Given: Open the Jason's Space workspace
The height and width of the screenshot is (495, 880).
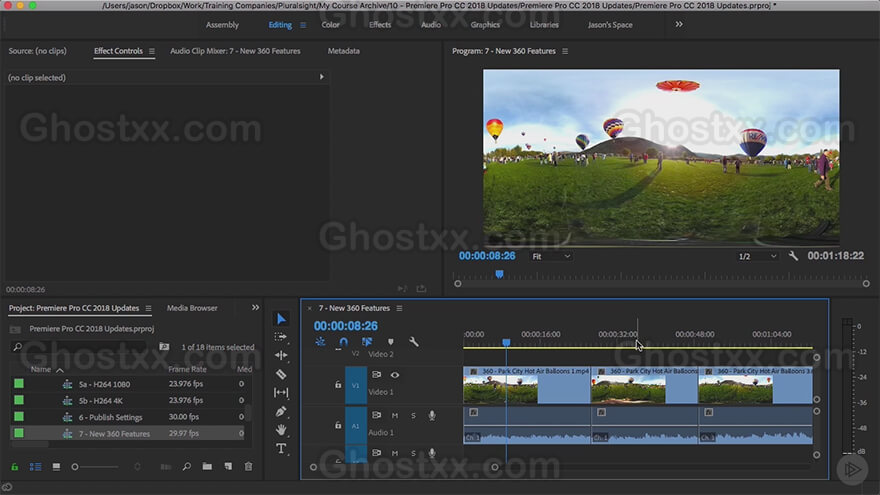Looking at the screenshot, I should coord(610,25).
